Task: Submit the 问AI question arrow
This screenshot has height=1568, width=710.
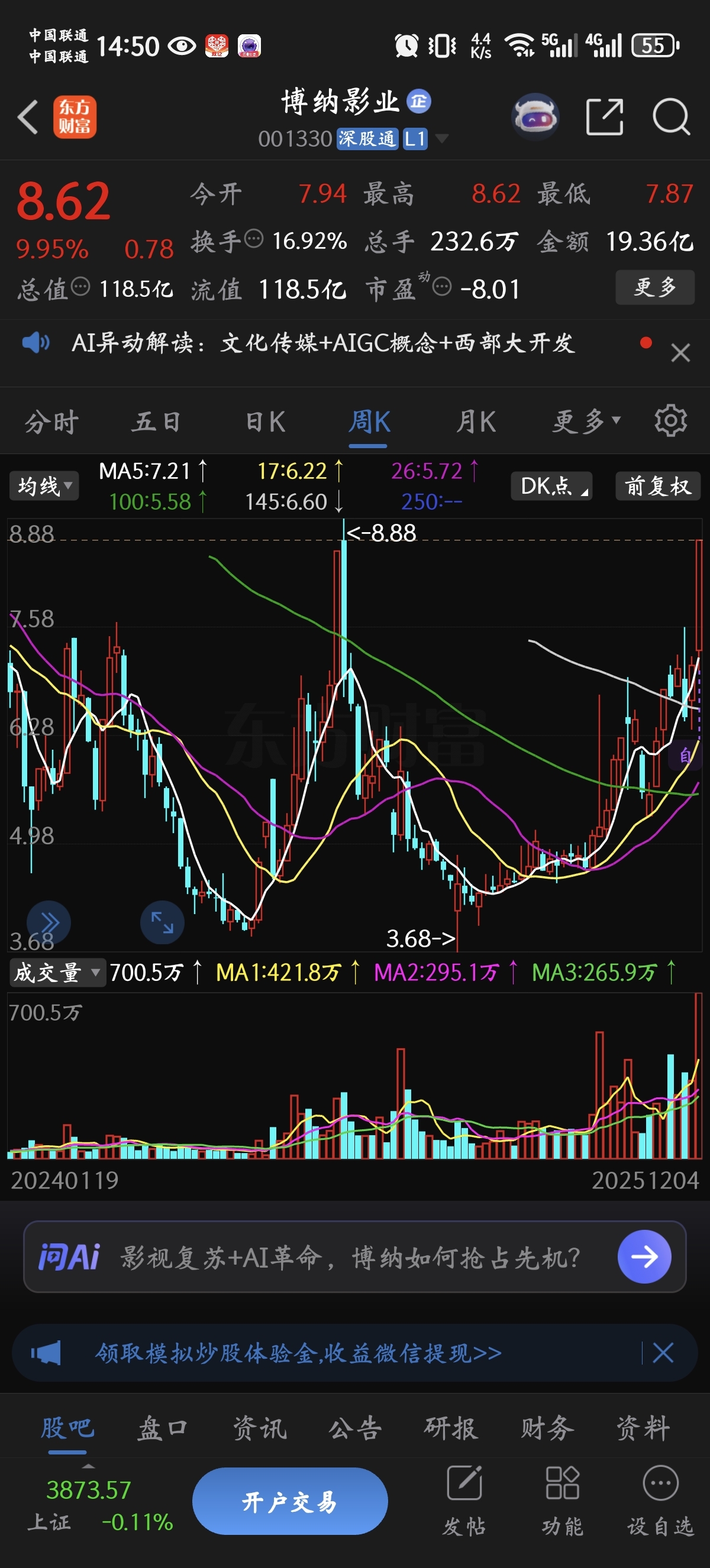Action: [x=644, y=1256]
